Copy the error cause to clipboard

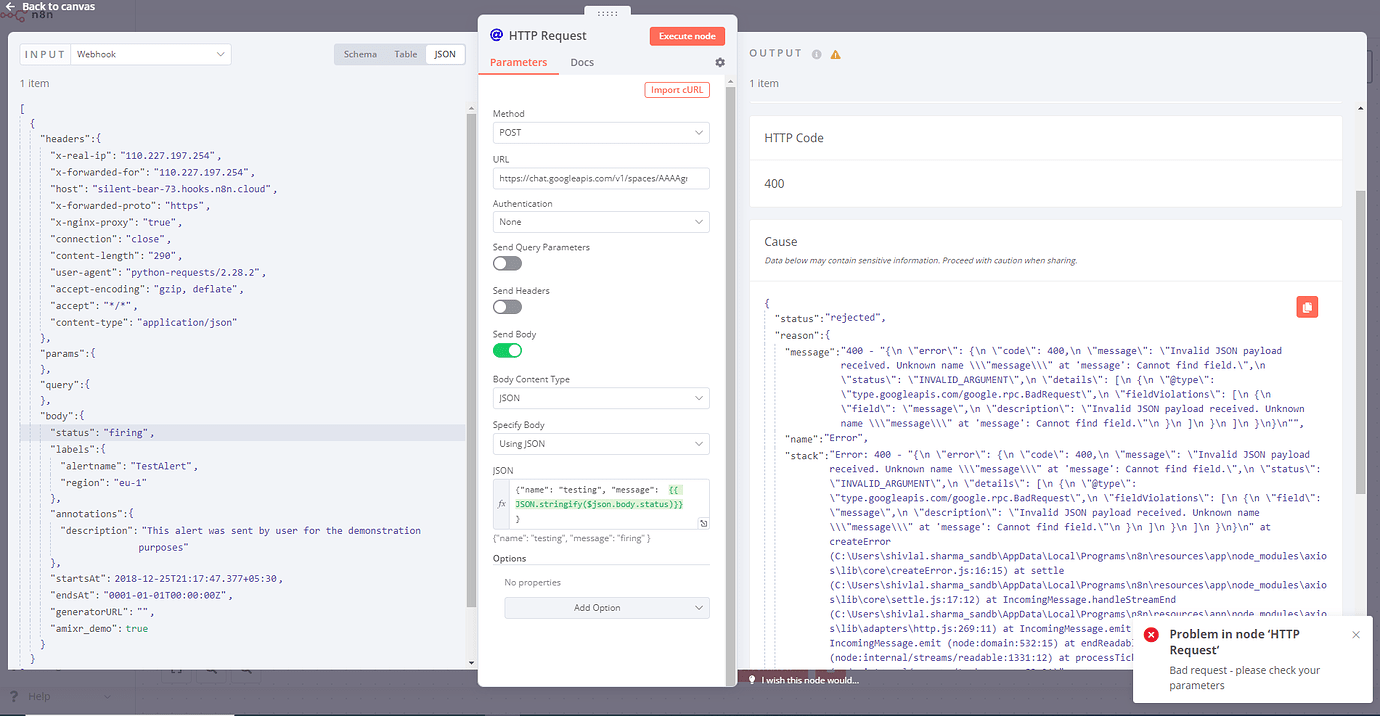pos(1306,307)
